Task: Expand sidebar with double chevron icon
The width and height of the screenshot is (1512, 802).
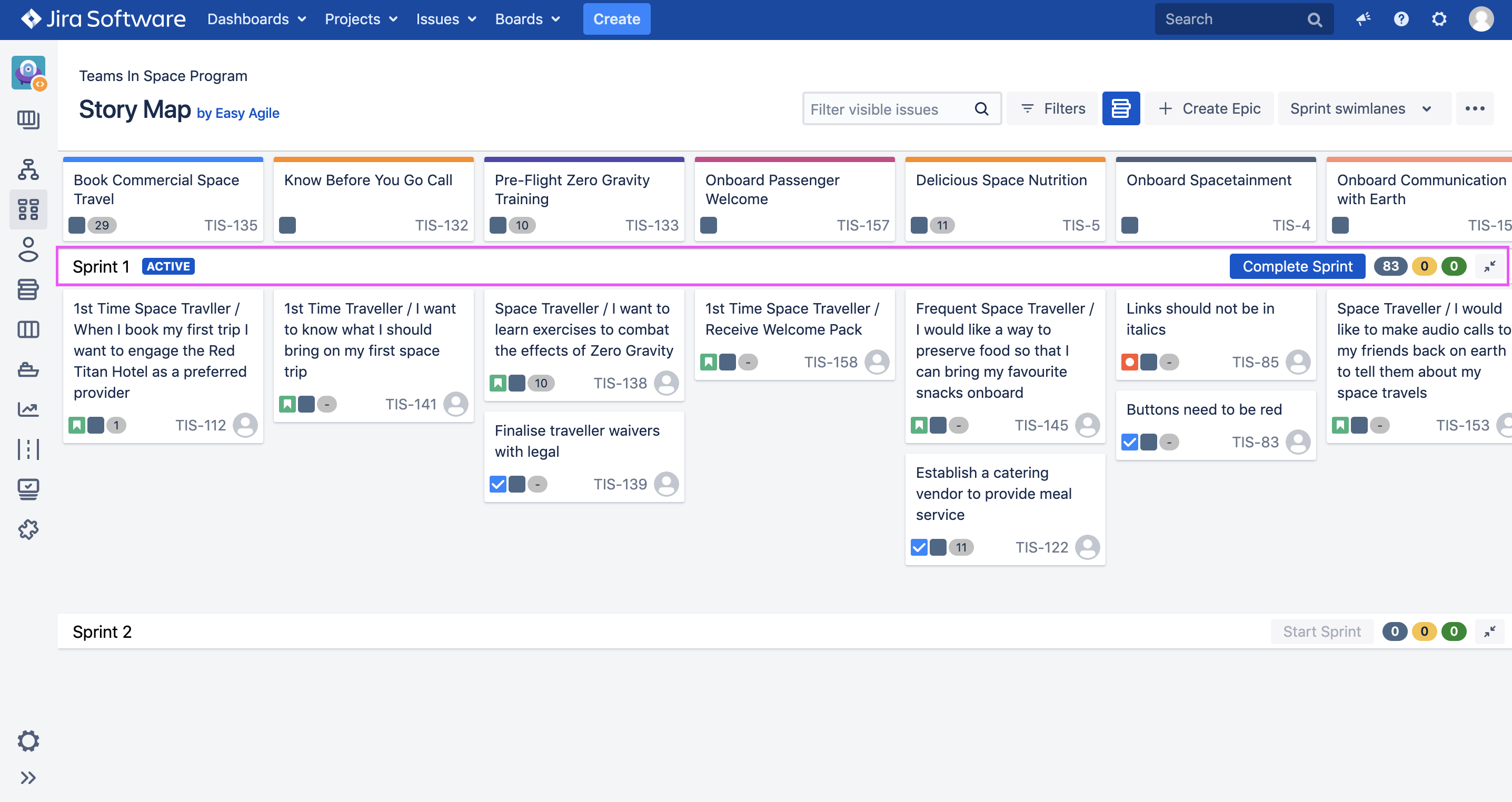Action: [x=28, y=777]
